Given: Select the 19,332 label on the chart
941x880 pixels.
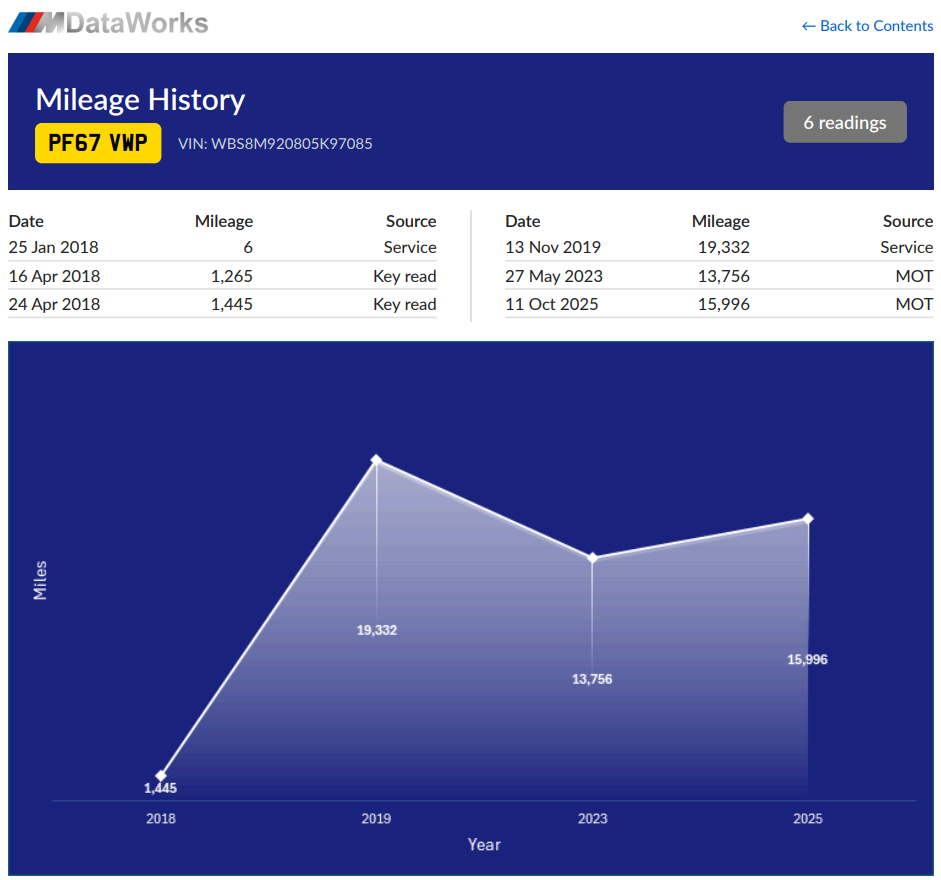Looking at the screenshot, I should [376, 631].
